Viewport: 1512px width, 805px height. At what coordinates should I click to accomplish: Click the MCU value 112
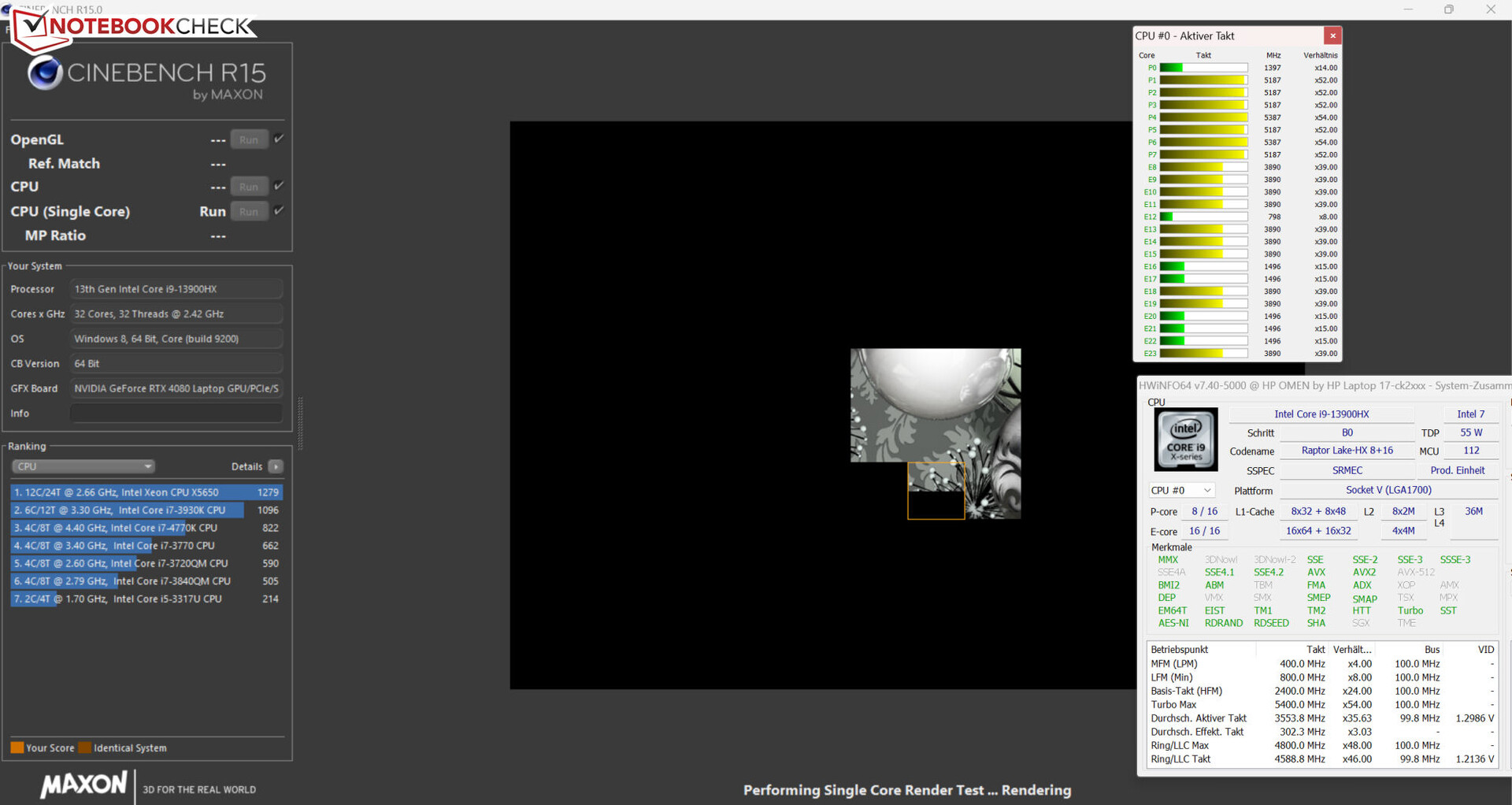pos(1470,451)
